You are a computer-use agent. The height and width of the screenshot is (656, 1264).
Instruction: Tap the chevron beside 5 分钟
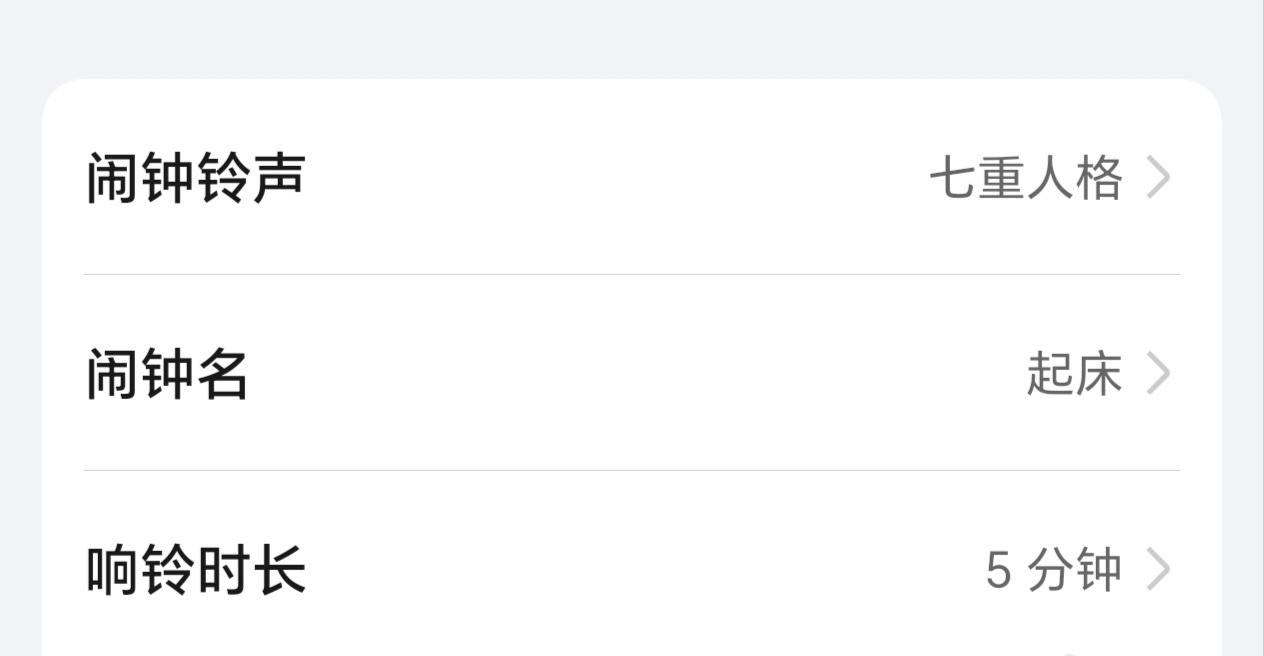pyautogui.click(x=1158, y=570)
